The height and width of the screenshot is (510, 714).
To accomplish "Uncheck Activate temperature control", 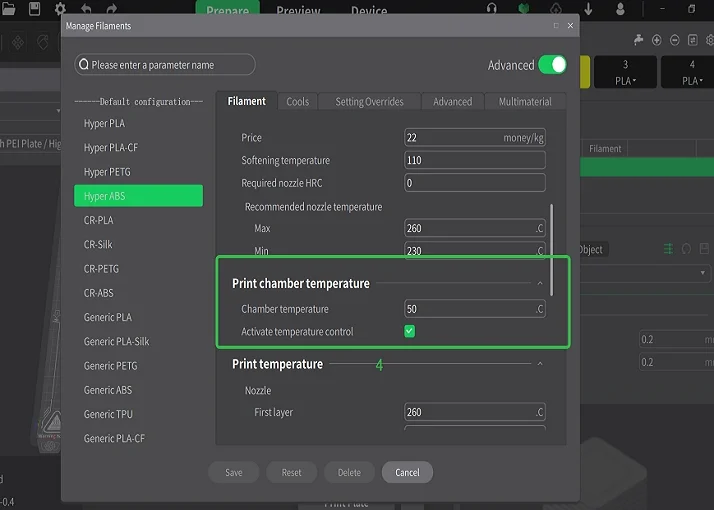I will click(x=409, y=331).
